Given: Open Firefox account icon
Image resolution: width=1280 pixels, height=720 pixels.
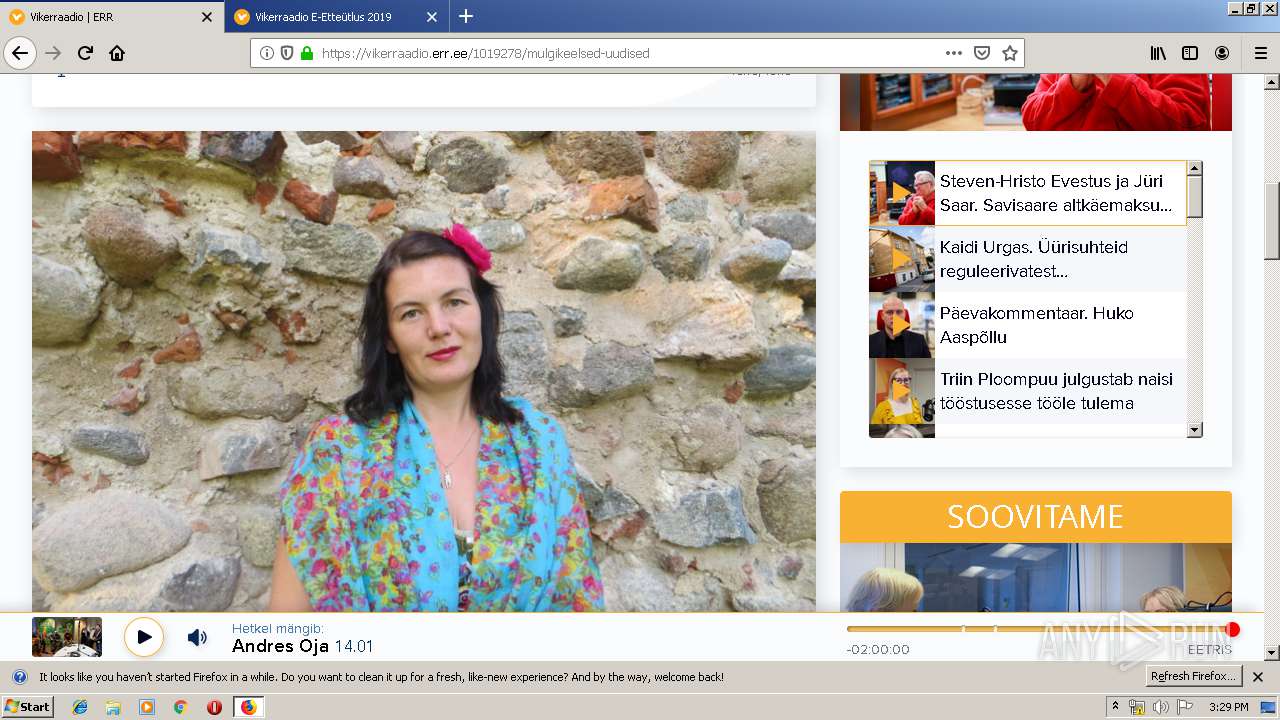Looking at the screenshot, I should (1222, 53).
